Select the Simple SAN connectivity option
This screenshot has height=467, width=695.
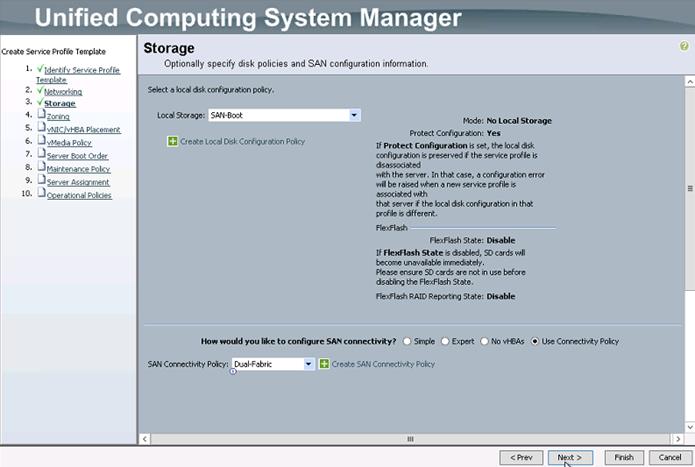tap(407, 341)
